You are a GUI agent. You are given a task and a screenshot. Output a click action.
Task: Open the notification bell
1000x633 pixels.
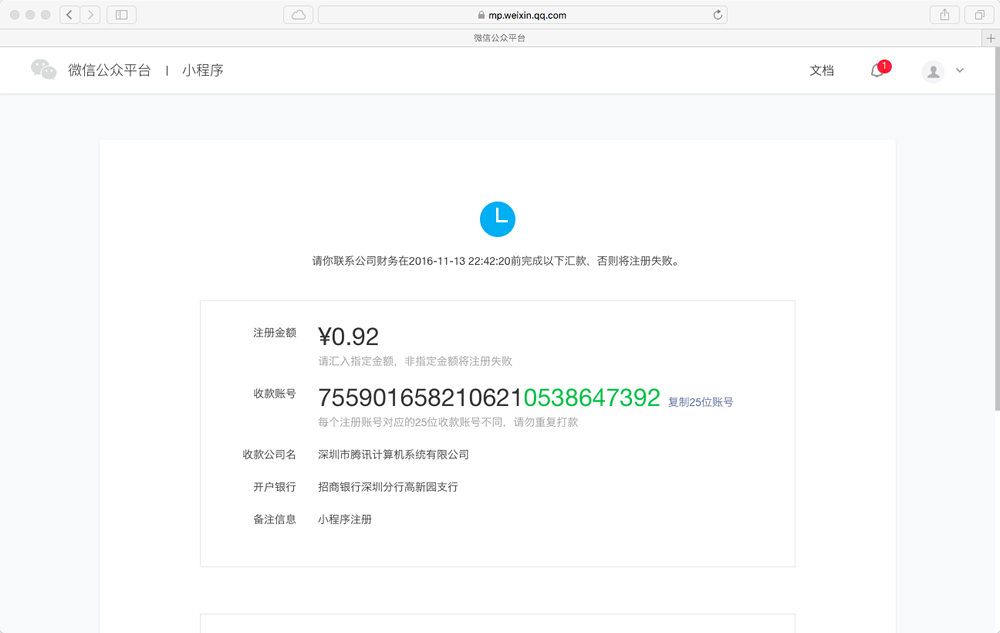pyautogui.click(x=877, y=70)
